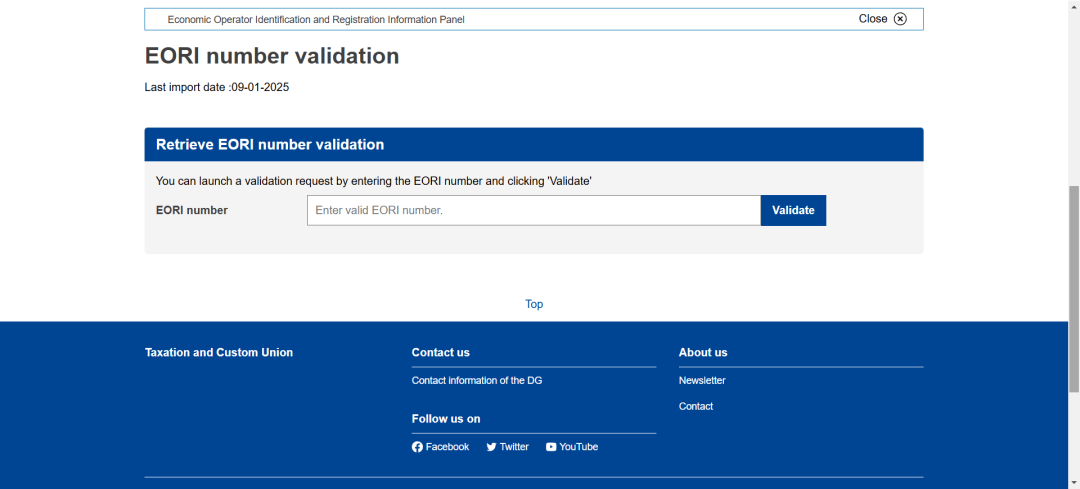Screen dimensions: 1080x489
Task: Follow the Facebook text link
Action: coord(448,447)
